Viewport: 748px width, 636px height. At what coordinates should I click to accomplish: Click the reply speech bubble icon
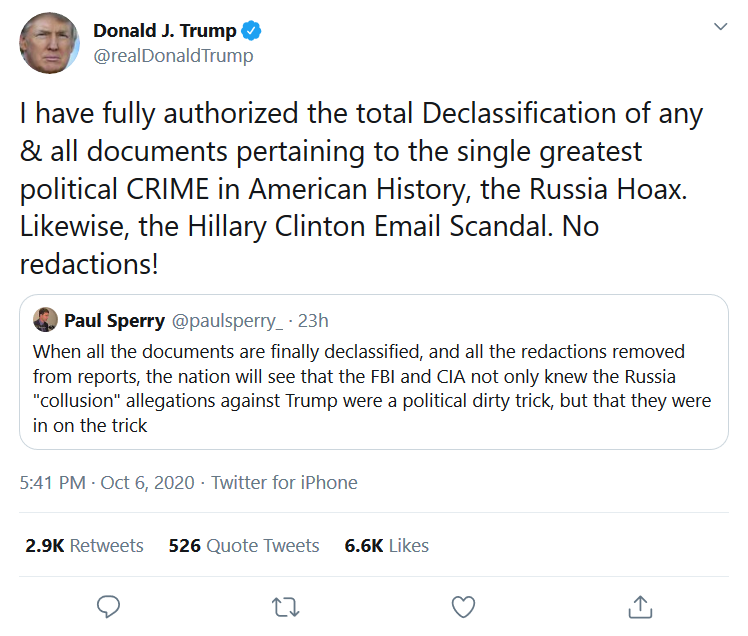click(109, 606)
